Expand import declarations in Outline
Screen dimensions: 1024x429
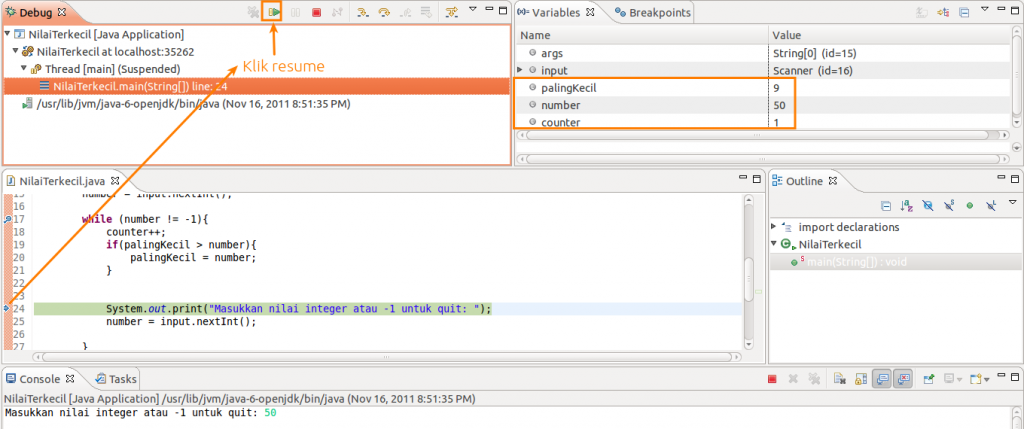coord(774,227)
